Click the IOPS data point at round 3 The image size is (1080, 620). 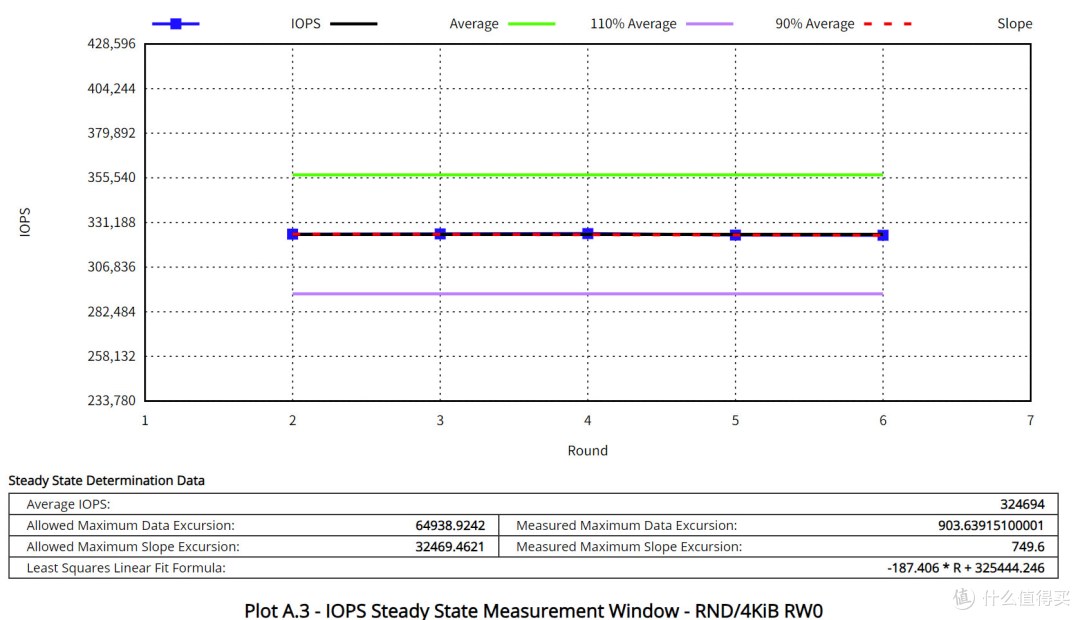(x=440, y=234)
